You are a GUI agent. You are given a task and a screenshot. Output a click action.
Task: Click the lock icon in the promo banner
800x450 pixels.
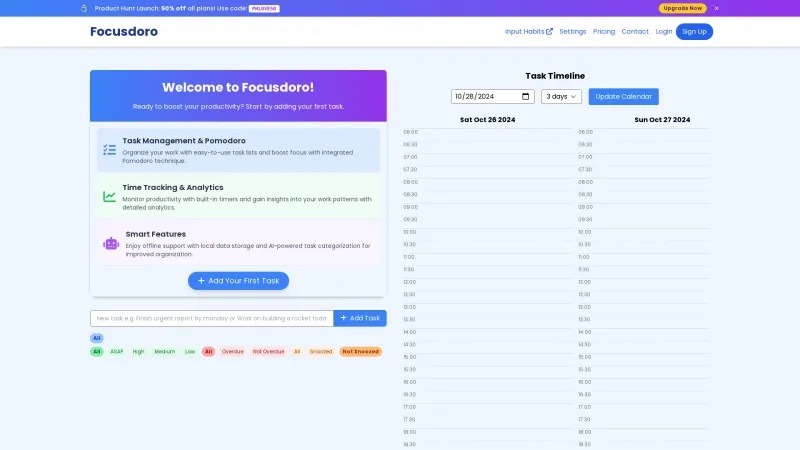click(84, 8)
